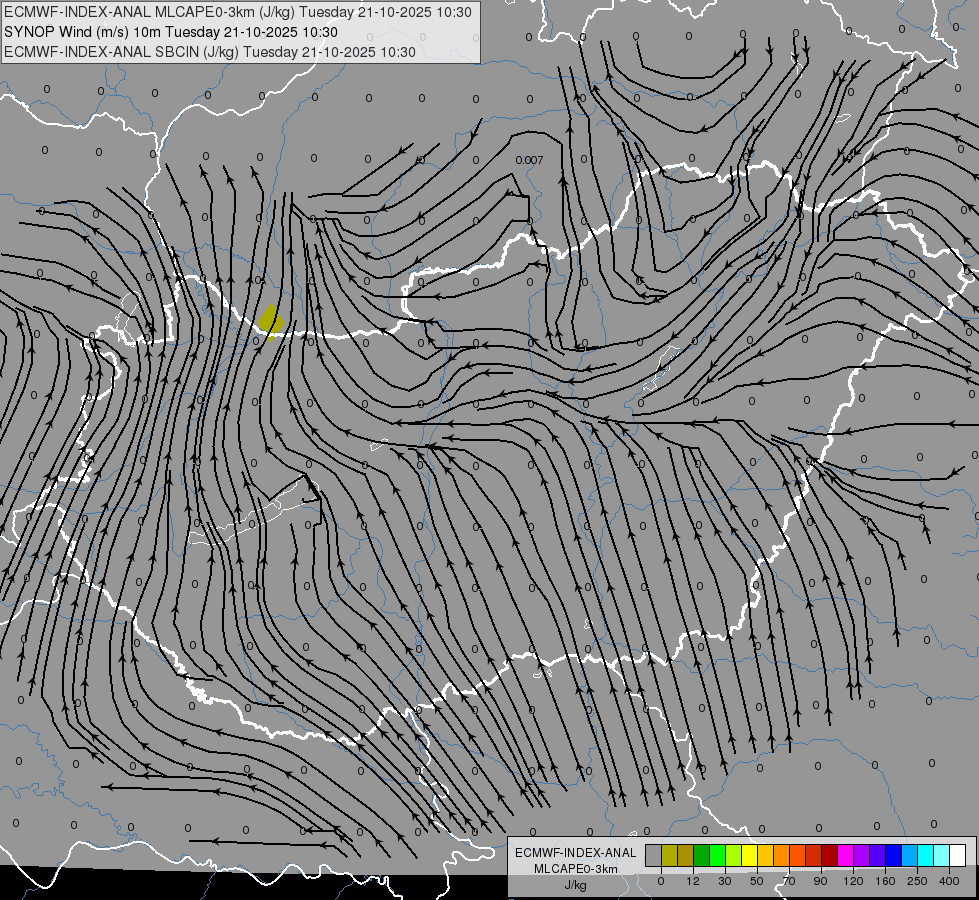Choose the violet legend swatch left of 160
The image size is (979, 900).
point(877,855)
